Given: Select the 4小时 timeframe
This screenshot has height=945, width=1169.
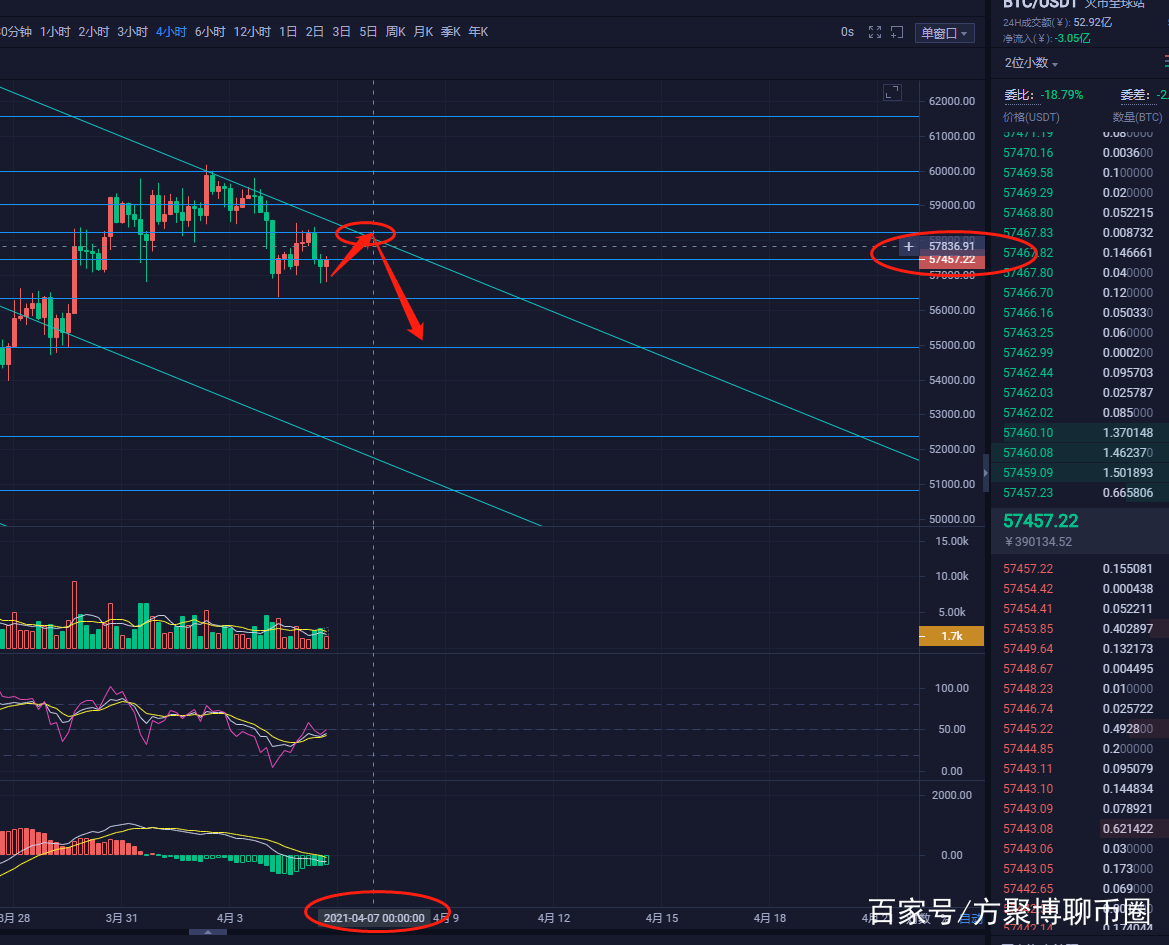Looking at the screenshot, I should pyautogui.click(x=171, y=31).
